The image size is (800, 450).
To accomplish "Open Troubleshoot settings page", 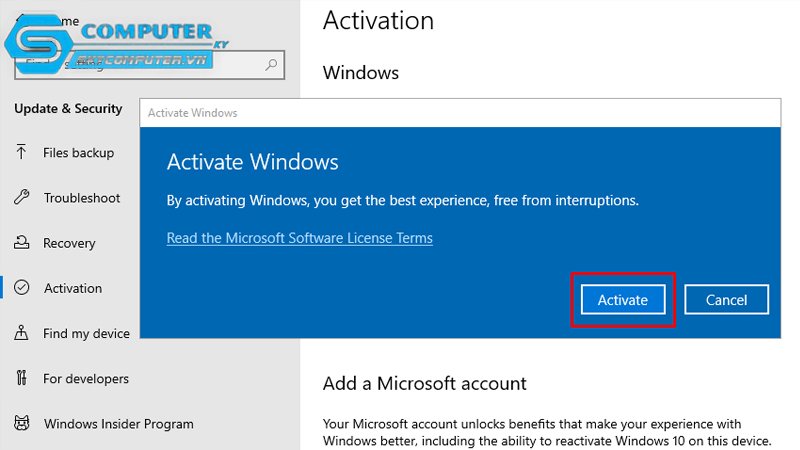I will [82, 198].
